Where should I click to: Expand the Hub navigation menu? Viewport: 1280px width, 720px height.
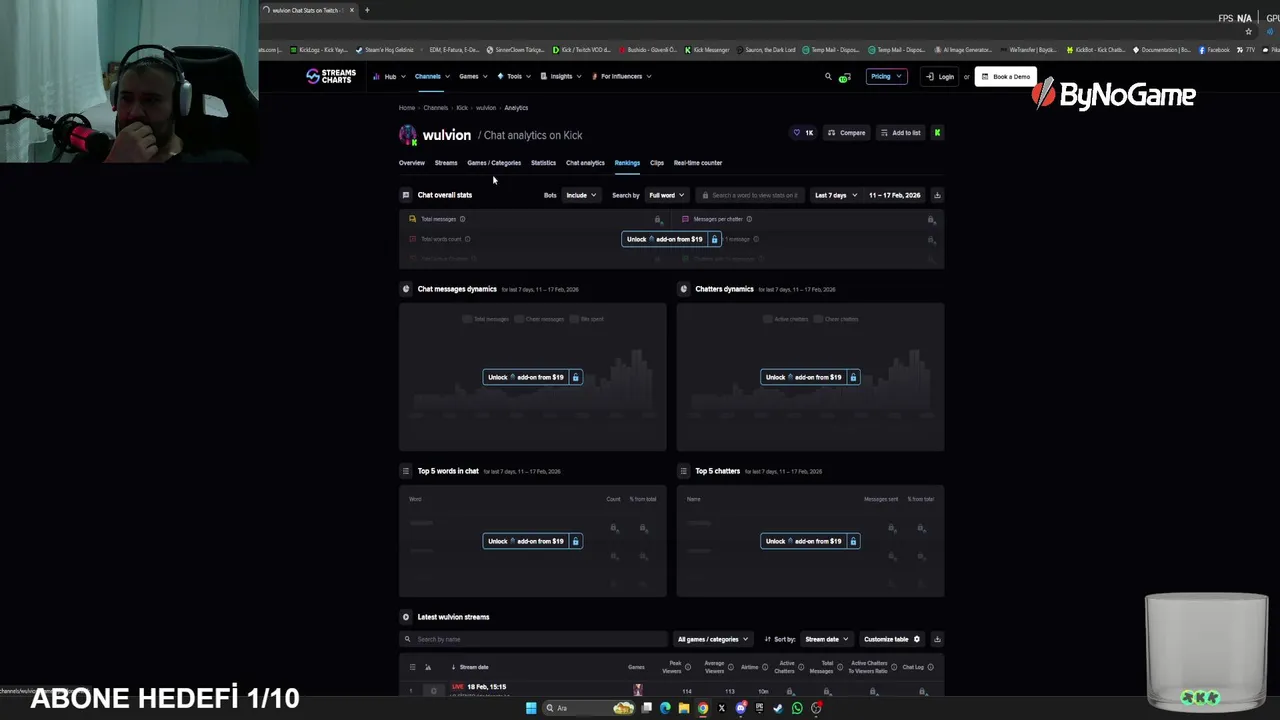pos(388,76)
